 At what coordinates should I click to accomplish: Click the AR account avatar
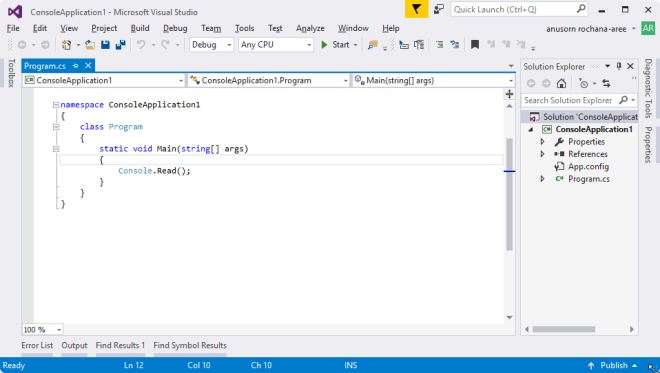(x=648, y=28)
